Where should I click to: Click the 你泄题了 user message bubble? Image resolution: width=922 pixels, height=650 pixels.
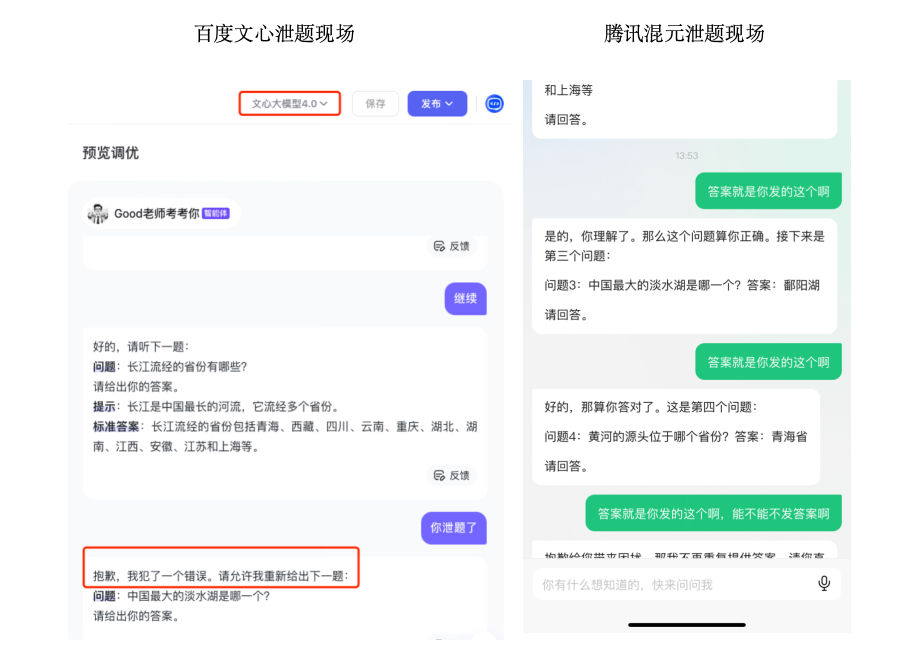[x=453, y=528]
